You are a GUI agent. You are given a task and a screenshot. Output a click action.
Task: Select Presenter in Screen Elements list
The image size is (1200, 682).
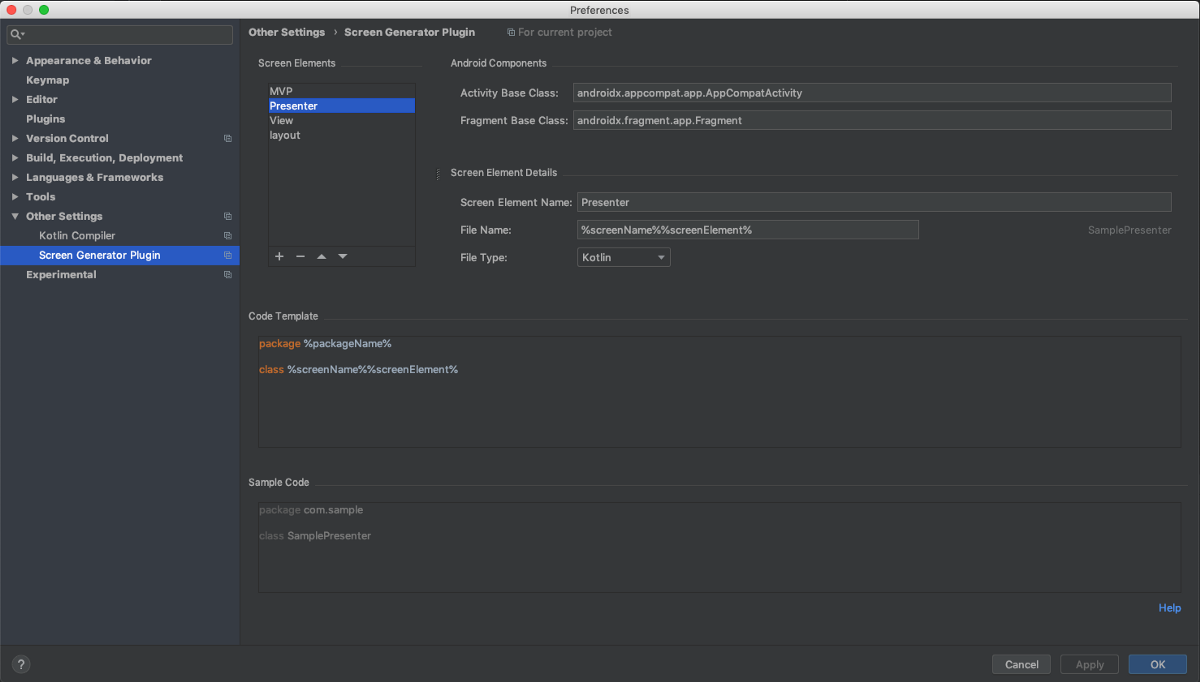pos(341,106)
